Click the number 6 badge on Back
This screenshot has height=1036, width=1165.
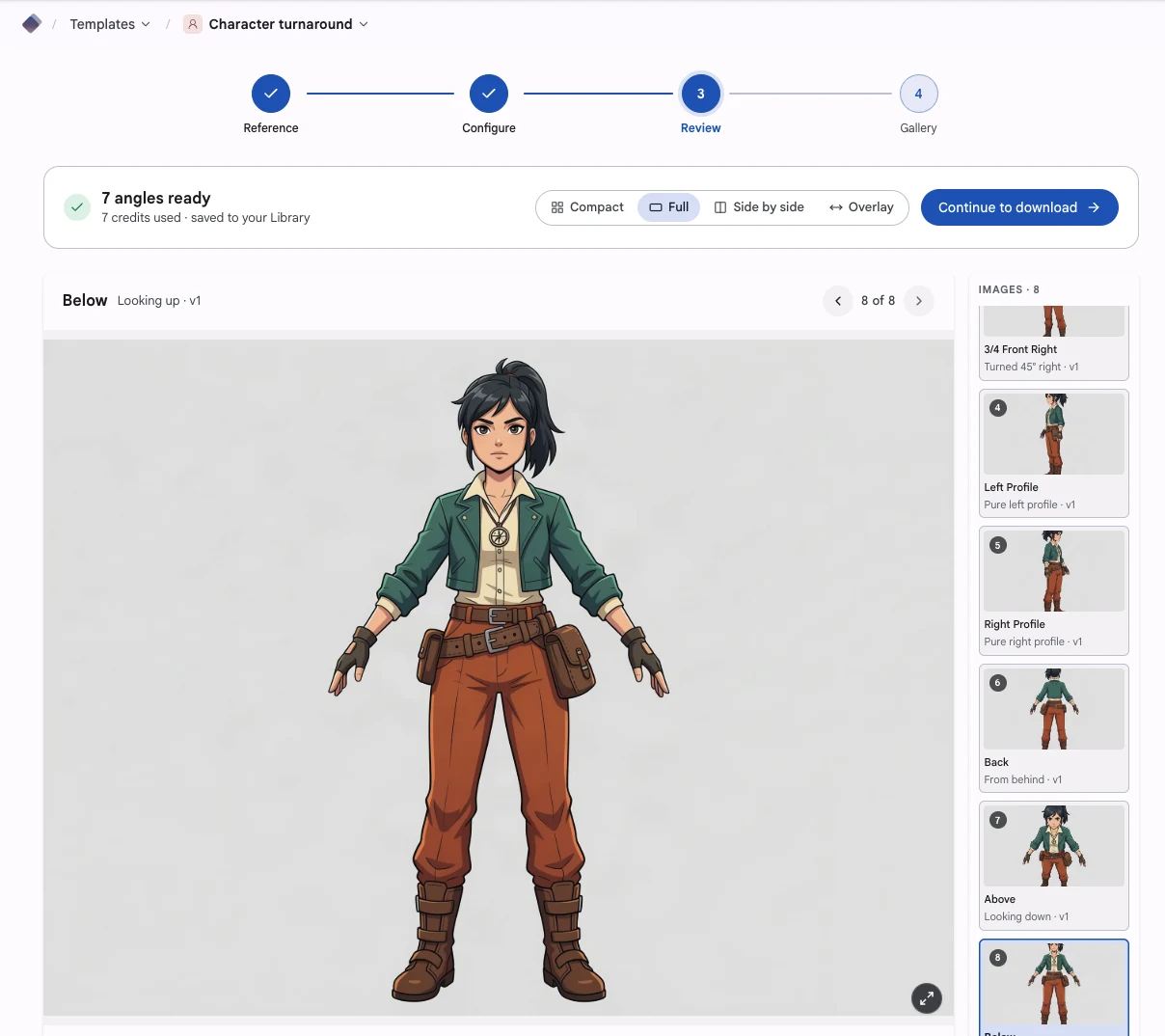coord(998,683)
